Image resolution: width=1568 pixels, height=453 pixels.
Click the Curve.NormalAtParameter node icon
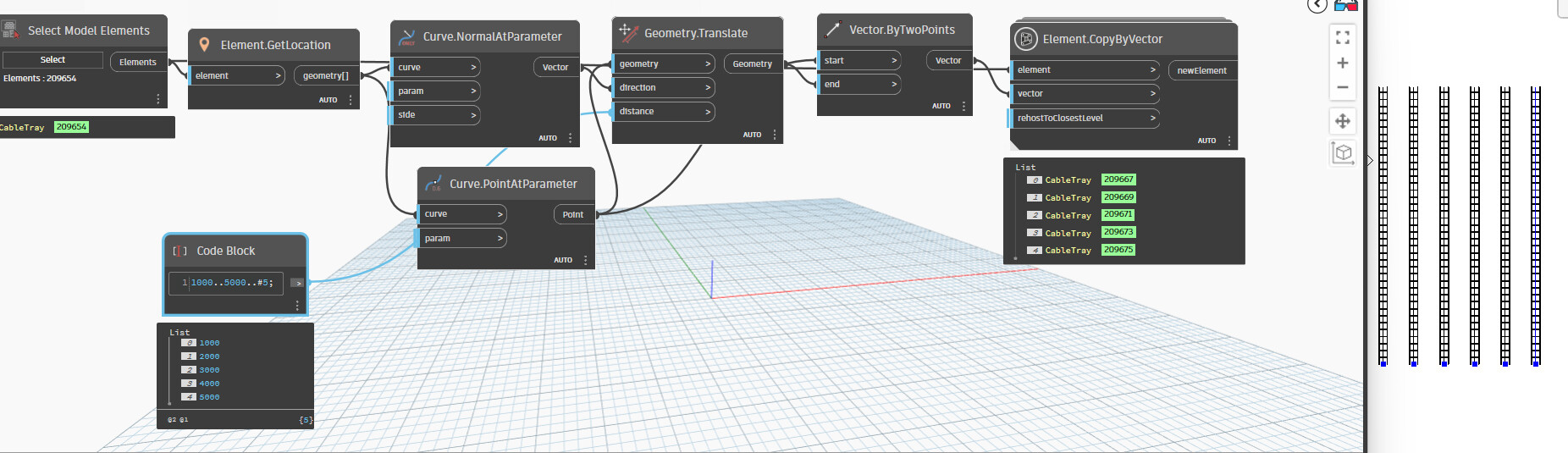click(x=407, y=36)
